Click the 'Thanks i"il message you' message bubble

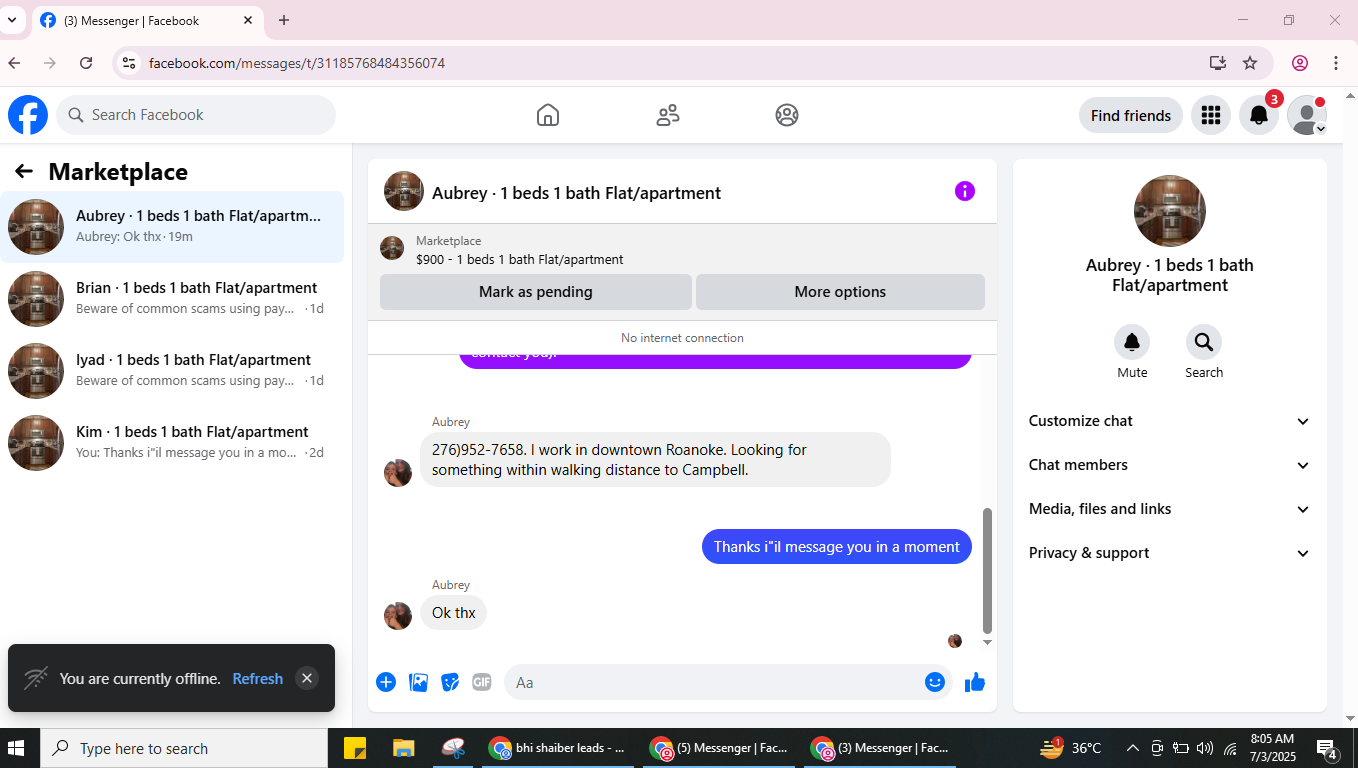click(x=836, y=547)
